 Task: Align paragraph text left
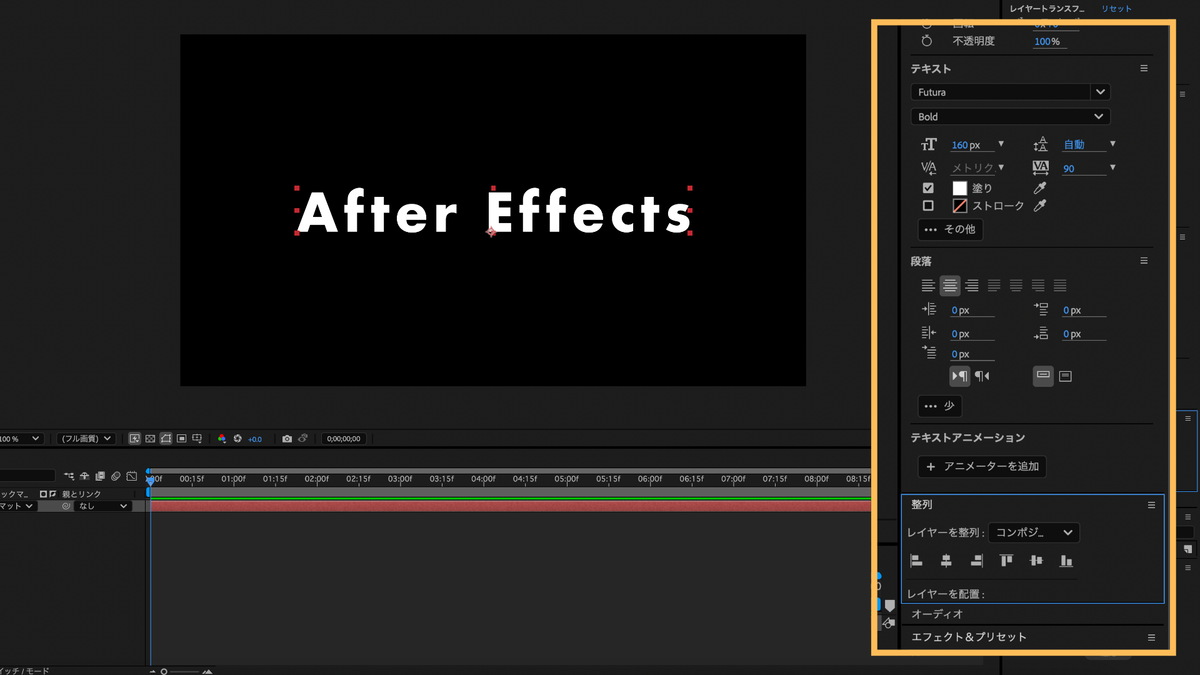pos(928,286)
